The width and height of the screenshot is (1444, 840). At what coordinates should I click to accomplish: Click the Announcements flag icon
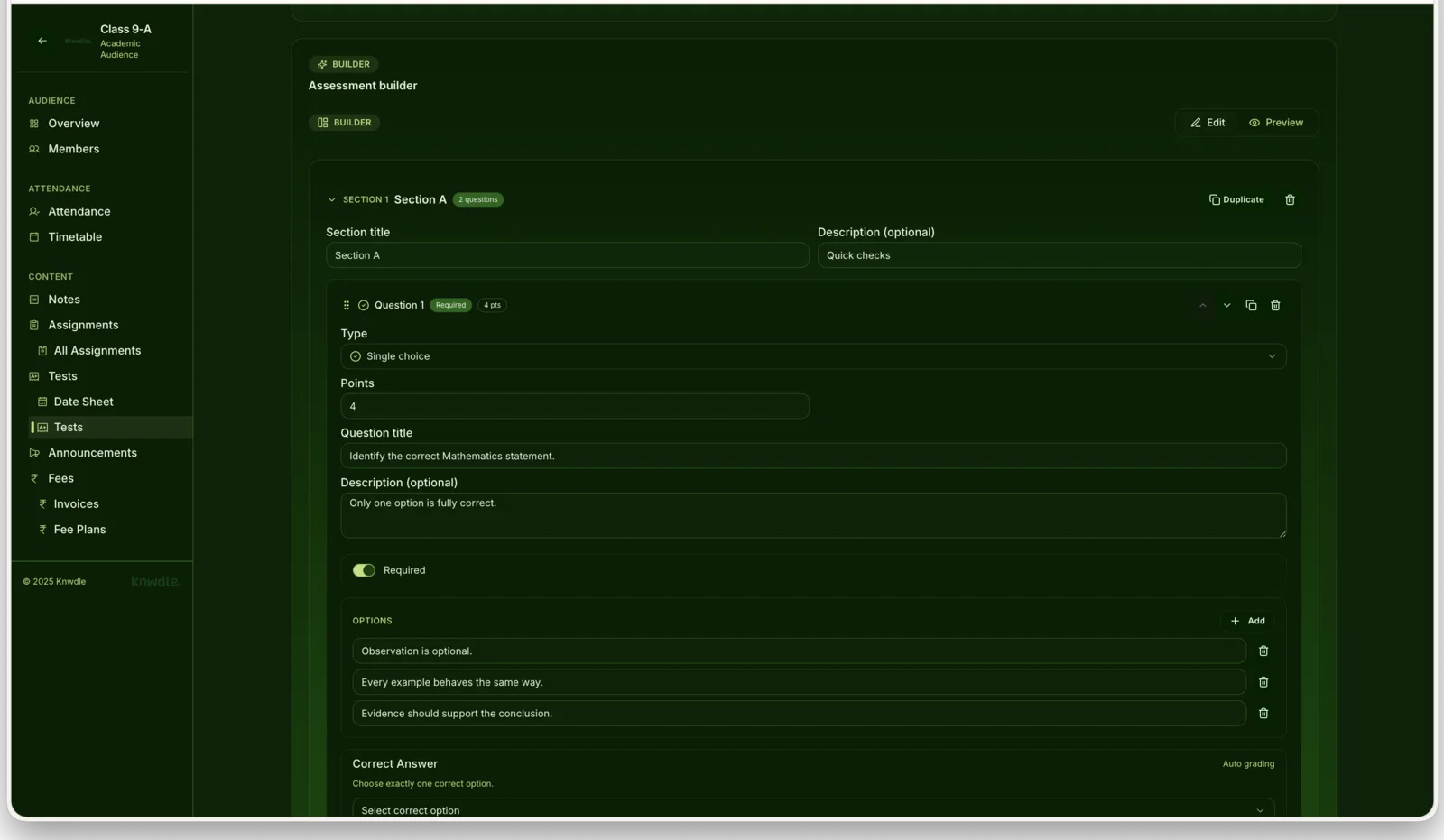click(x=34, y=453)
